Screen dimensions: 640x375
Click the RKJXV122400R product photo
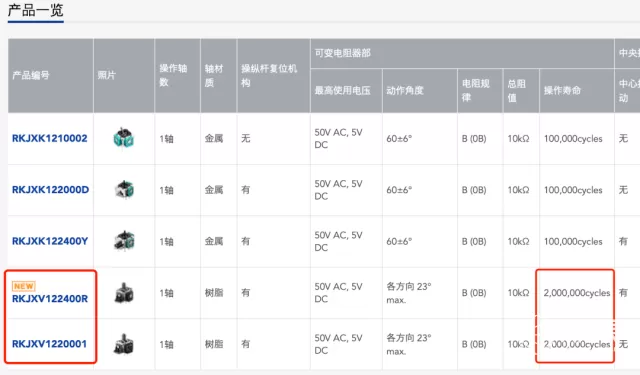point(124,293)
